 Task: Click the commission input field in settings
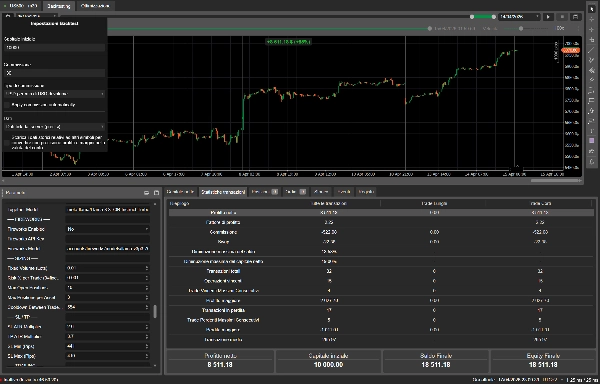point(54,73)
